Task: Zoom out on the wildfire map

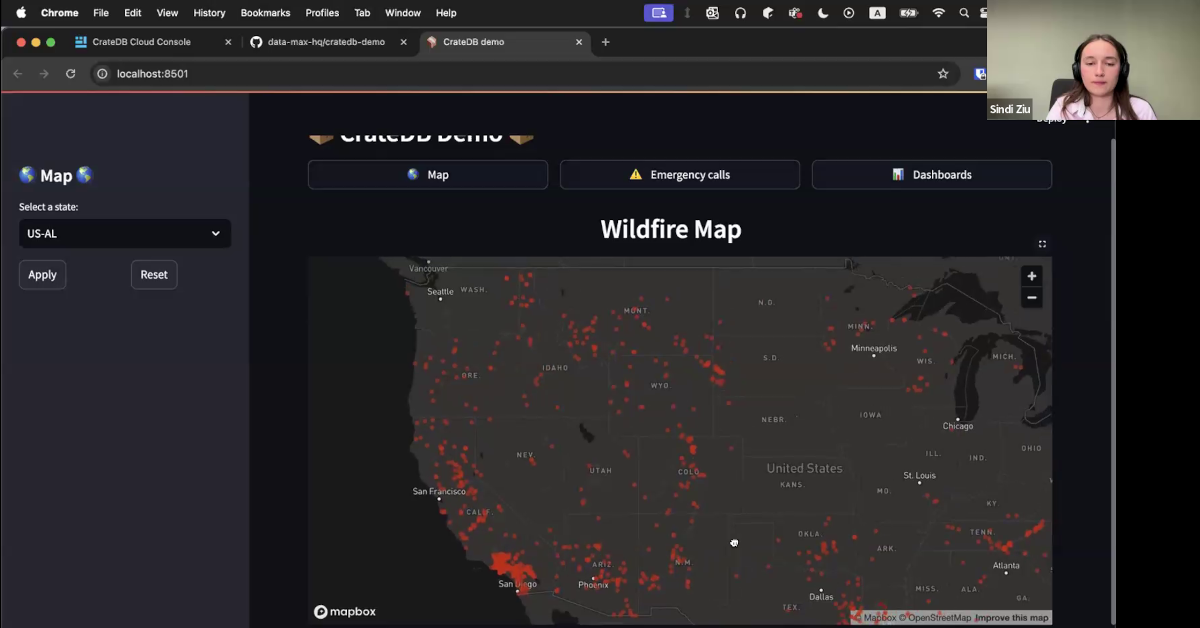Action: point(1031,298)
